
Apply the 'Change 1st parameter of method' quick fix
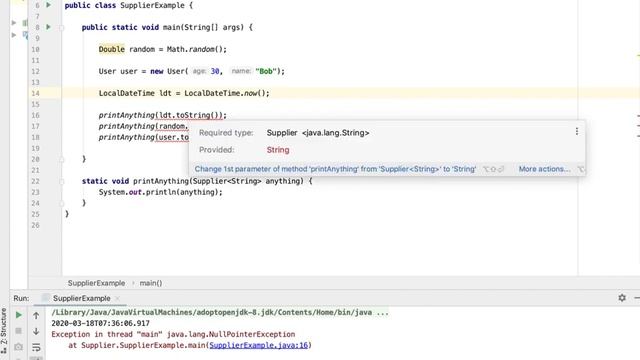pyautogui.click(x=335, y=169)
